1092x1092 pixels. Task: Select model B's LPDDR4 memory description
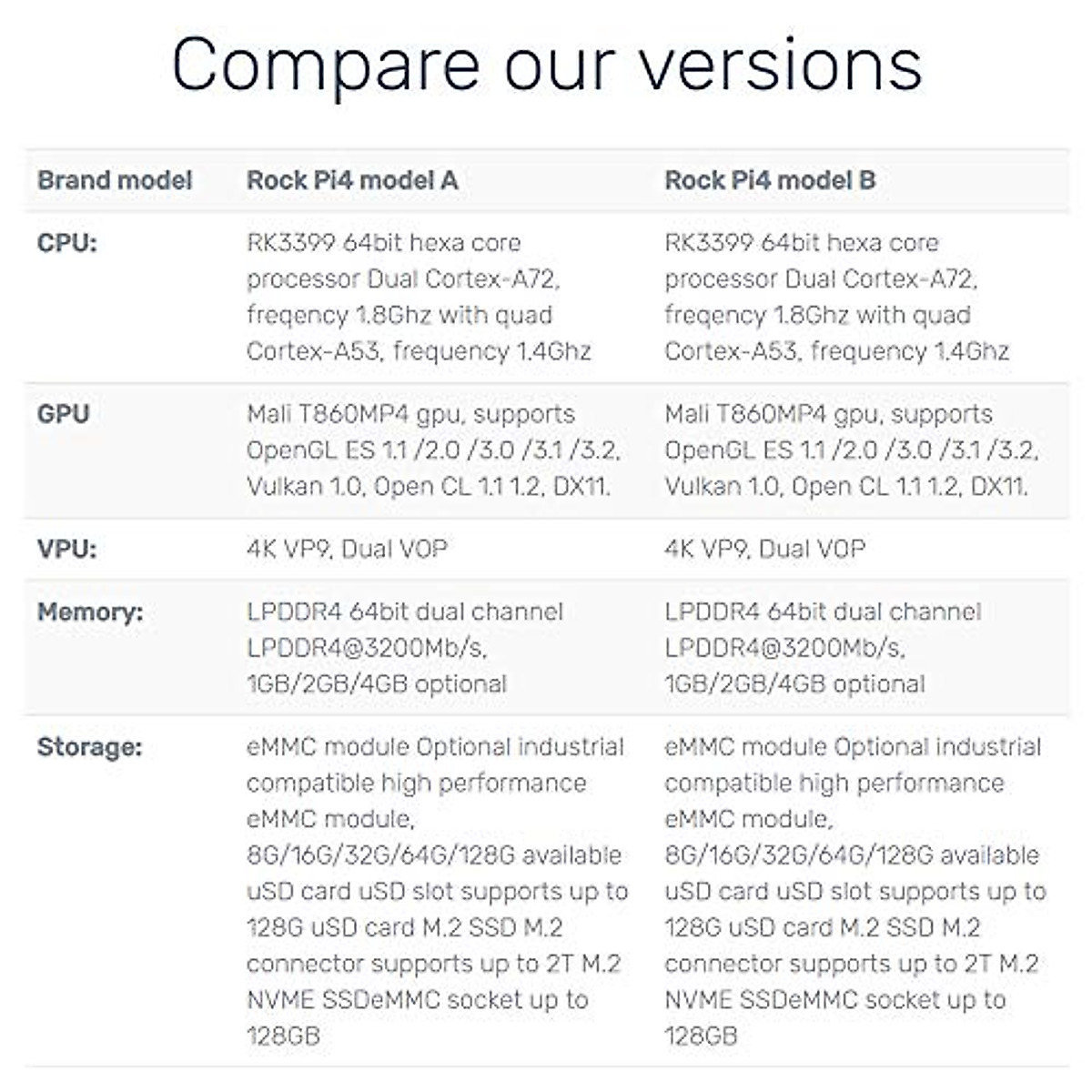pos(823,647)
